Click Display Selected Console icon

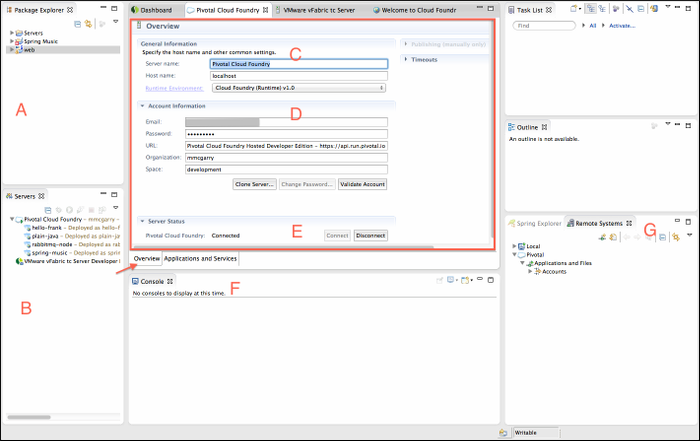pyautogui.click(x=452, y=280)
